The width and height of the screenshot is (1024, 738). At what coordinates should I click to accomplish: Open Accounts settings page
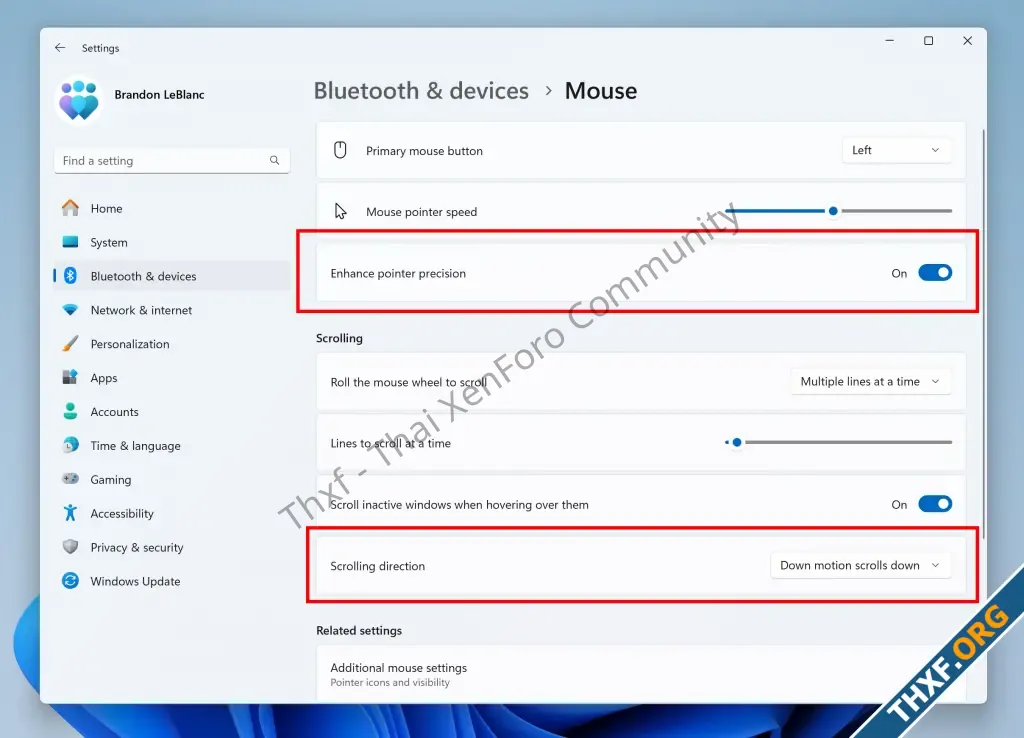pyautogui.click(x=172, y=412)
